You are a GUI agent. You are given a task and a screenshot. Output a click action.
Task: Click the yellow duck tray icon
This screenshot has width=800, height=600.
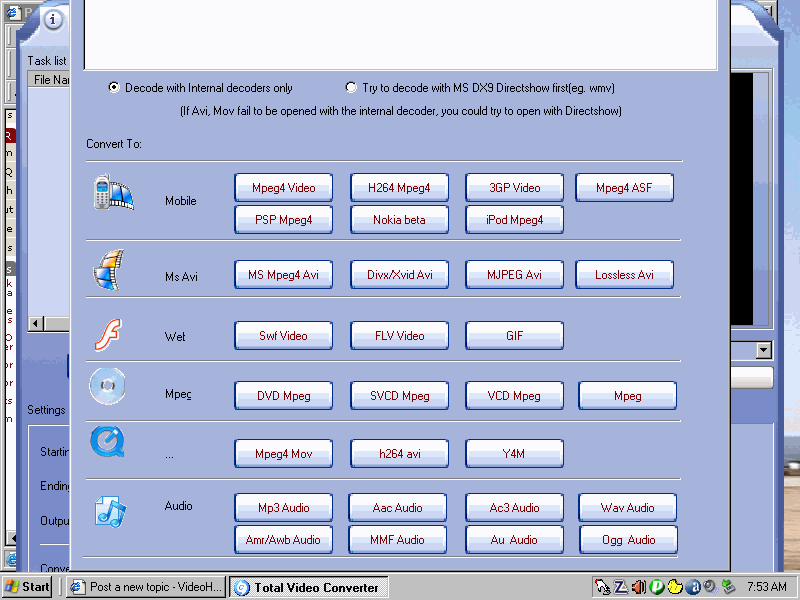click(x=675, y=587)
